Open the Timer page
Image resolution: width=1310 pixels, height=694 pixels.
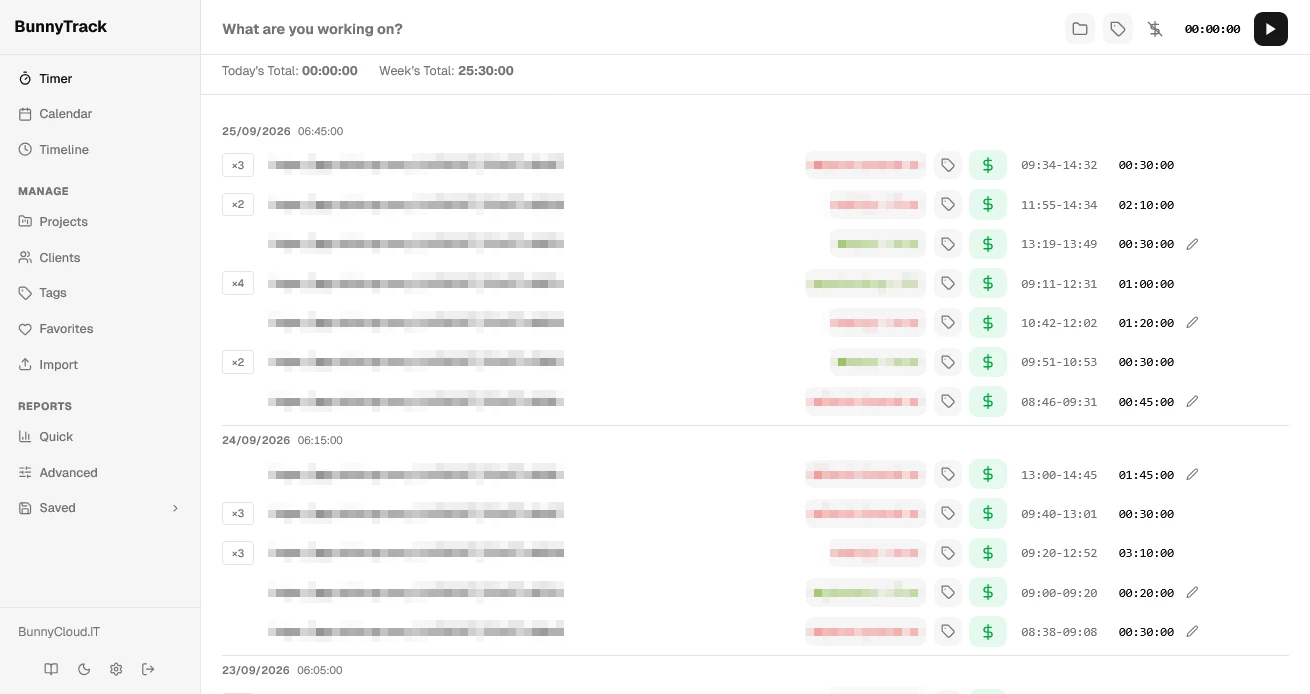100,78
